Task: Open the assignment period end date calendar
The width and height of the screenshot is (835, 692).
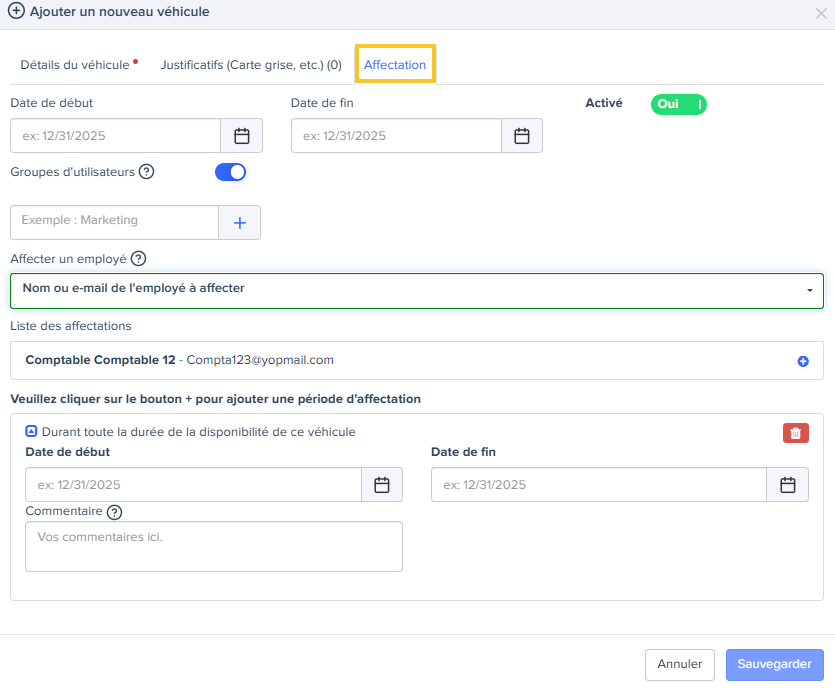Action: coord(787,485)
